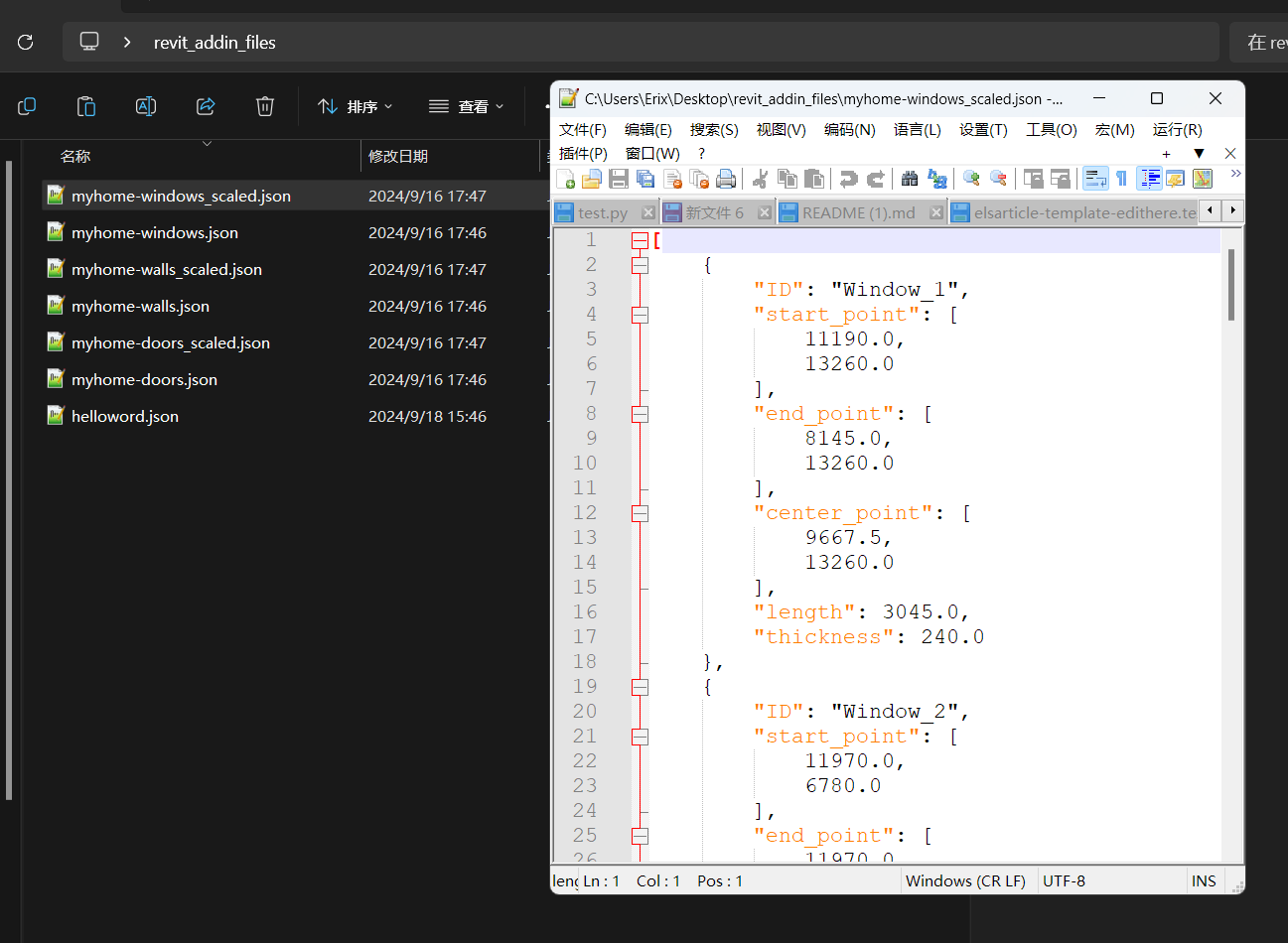Toggle the Document Map icon
1288x943 pixels.
tap(1203, 179)
